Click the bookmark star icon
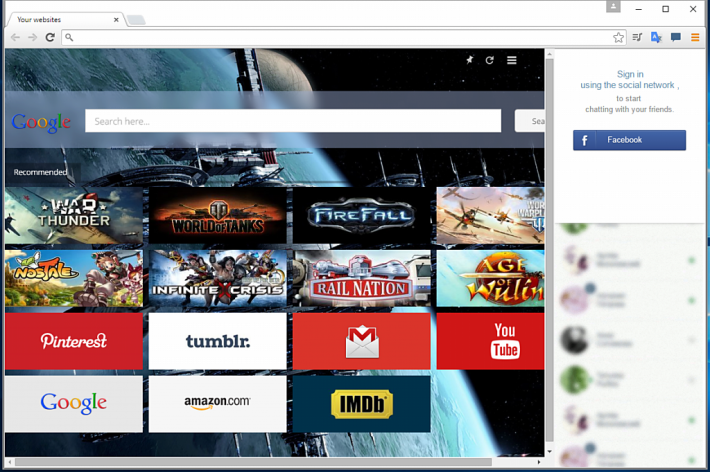 click(x=618, y=38)
